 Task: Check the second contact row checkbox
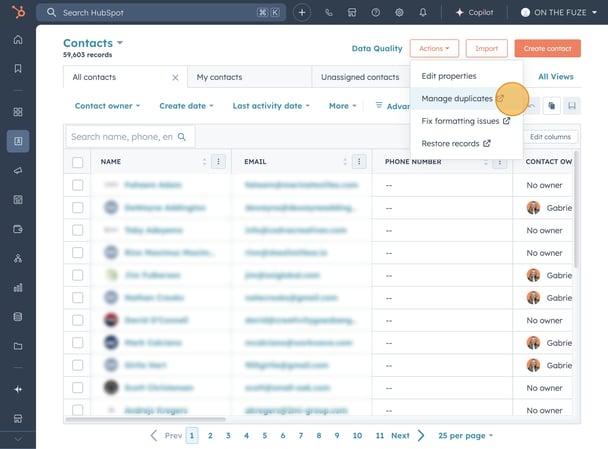[78, 207]
